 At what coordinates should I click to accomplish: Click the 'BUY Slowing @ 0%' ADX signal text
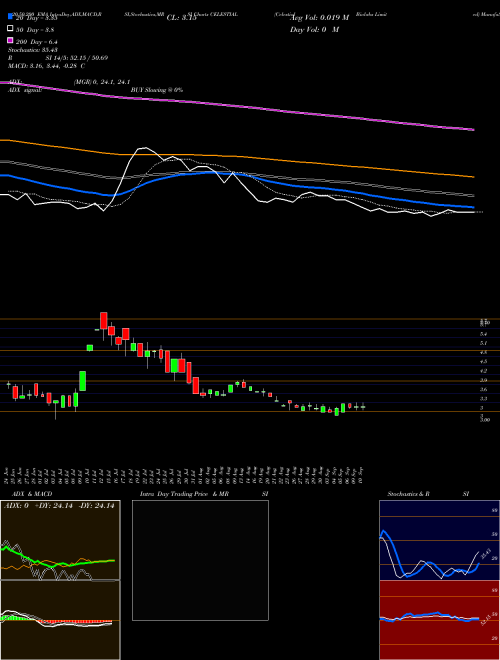click(157, 90)
